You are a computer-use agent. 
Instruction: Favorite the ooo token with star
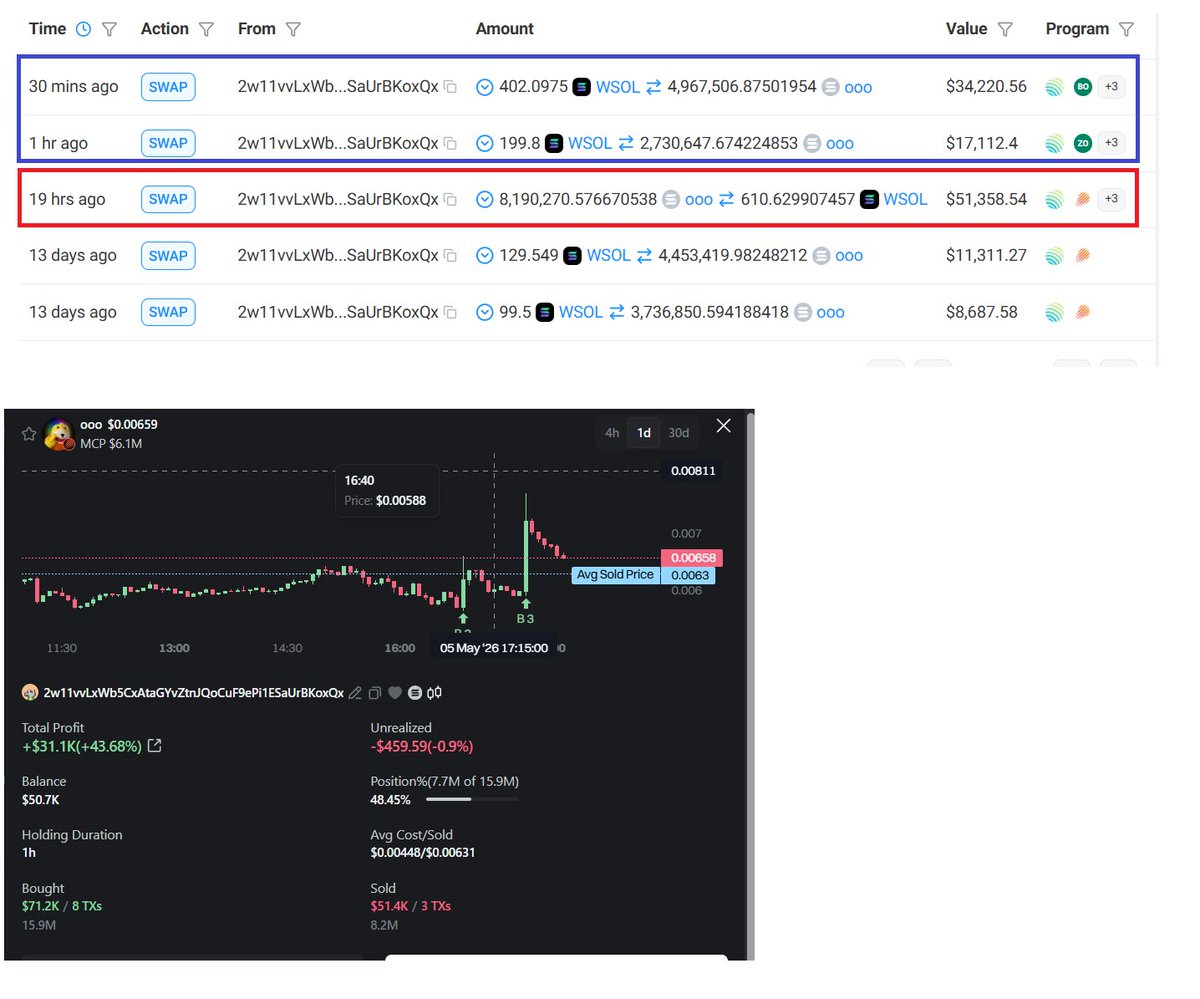[x=29, y=434]
